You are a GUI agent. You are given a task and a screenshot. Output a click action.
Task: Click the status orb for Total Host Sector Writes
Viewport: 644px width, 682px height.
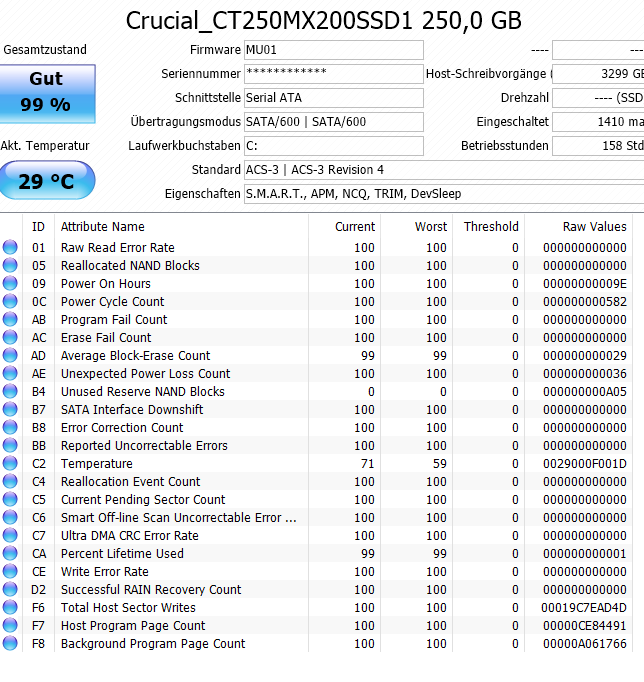10,607
